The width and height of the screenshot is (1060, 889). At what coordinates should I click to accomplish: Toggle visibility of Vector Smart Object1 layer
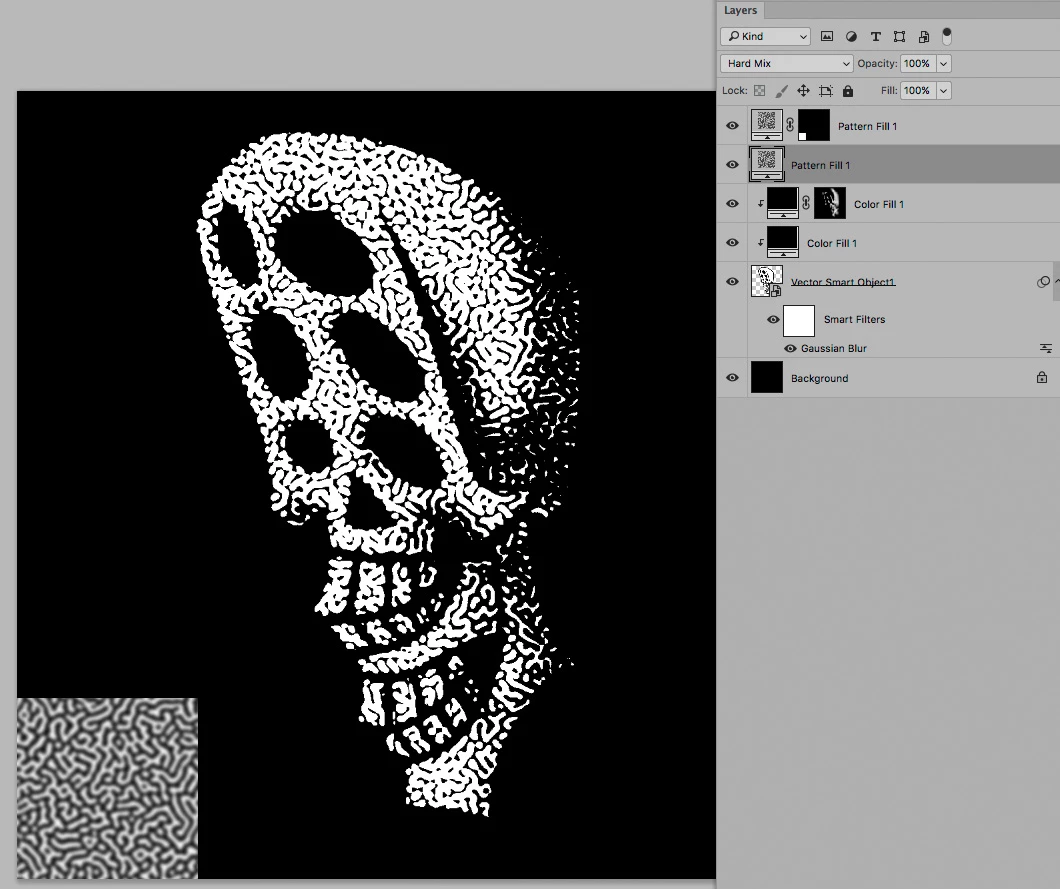point(732,281)
